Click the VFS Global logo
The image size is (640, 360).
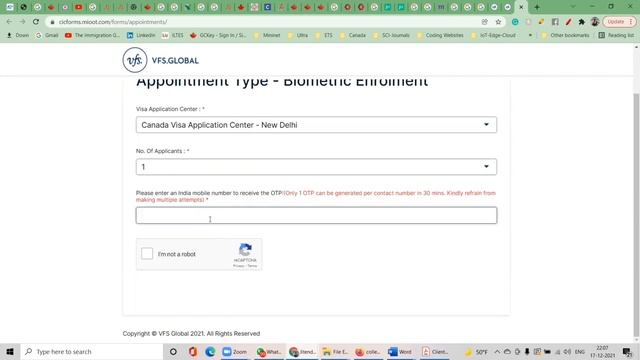(161, 60)
